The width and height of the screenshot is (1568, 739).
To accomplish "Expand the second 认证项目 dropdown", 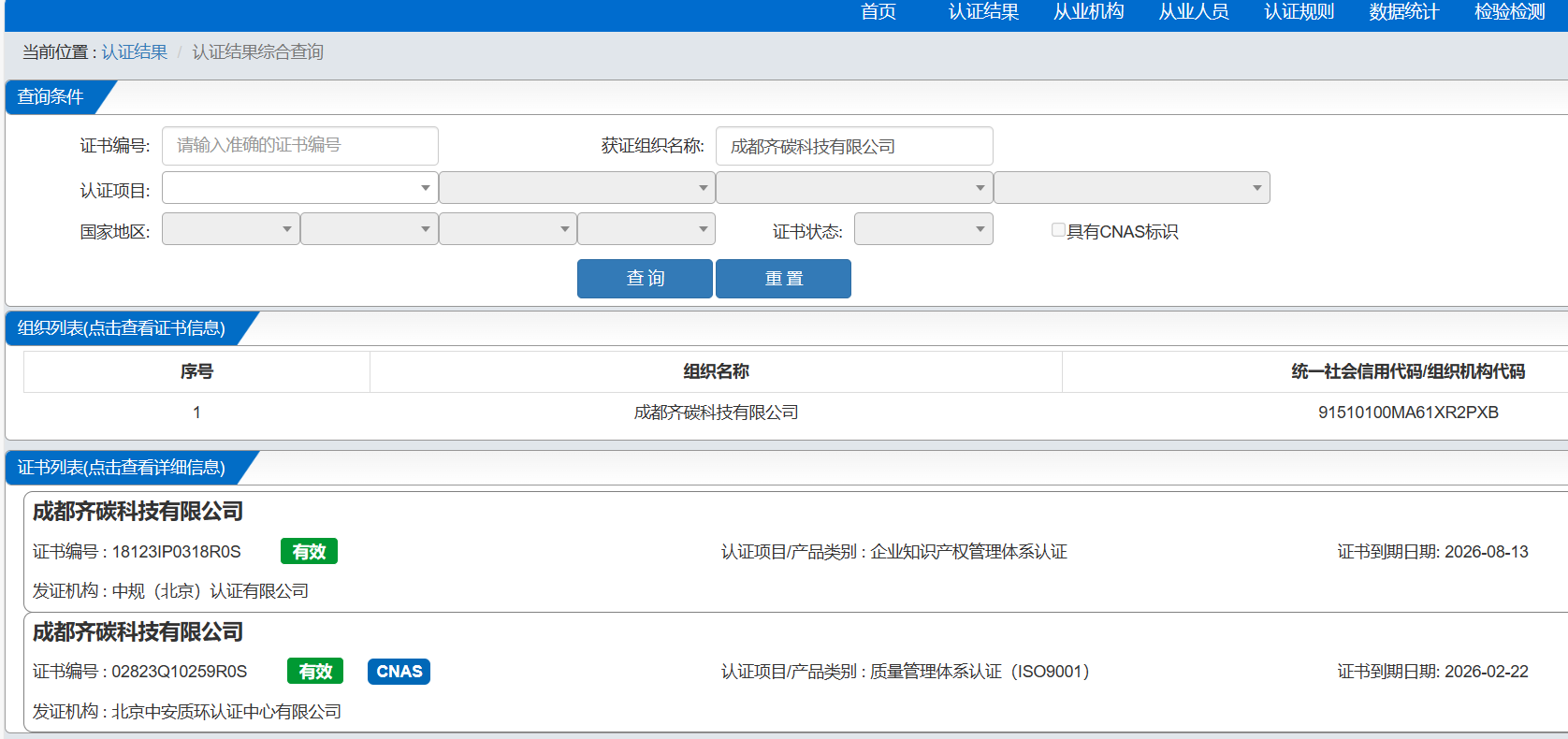I will pyautogui.click(x=577, y=188).
